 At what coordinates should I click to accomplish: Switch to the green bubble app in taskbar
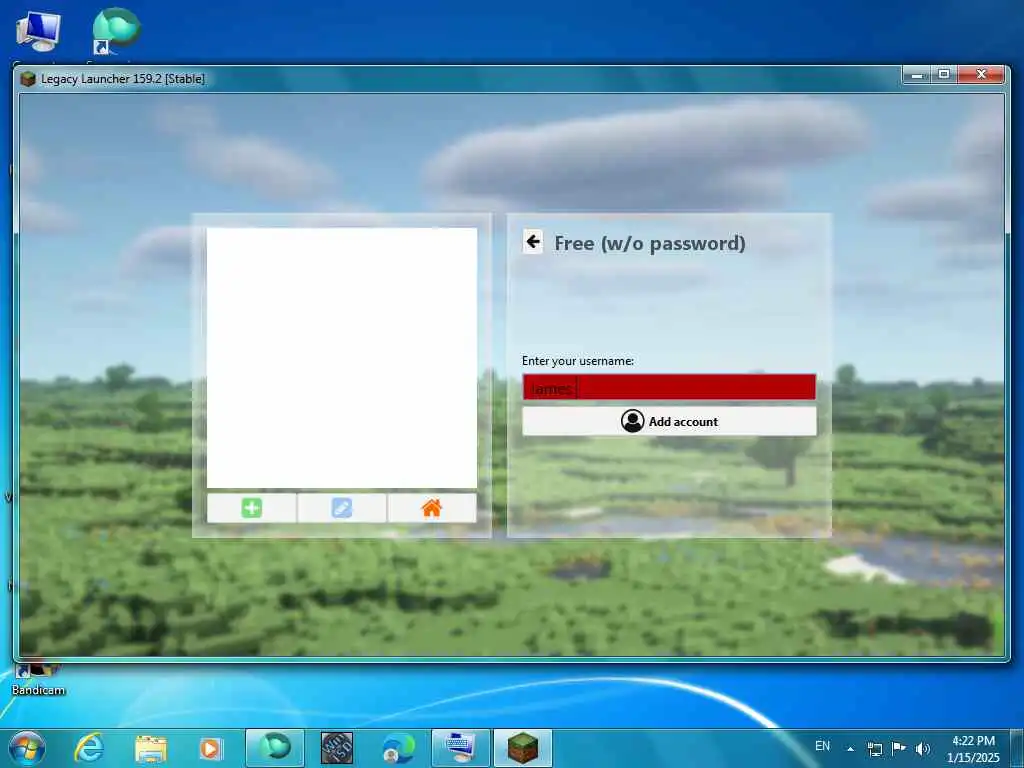click(x=274, y=748)
